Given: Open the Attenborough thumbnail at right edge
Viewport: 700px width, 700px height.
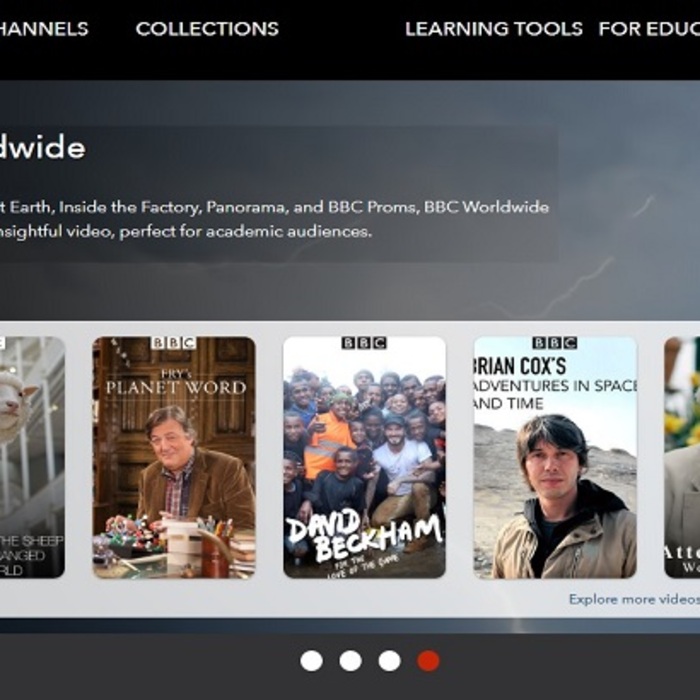Looking at the screenshot, I should (682, 457).
